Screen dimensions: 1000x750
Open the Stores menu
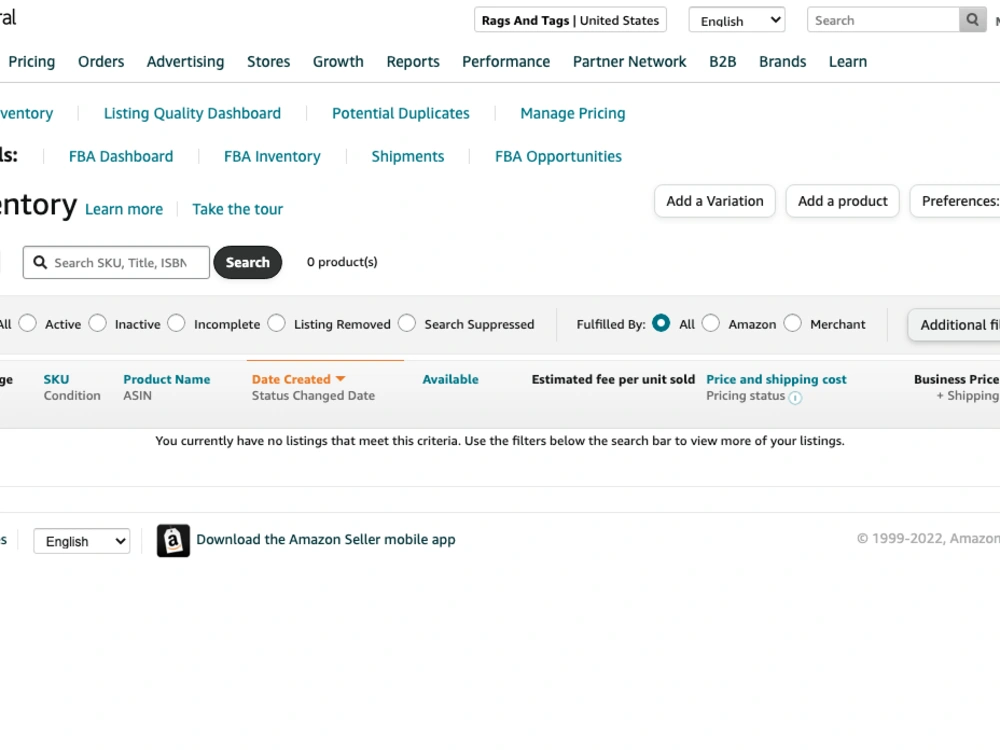pos(268,61)
